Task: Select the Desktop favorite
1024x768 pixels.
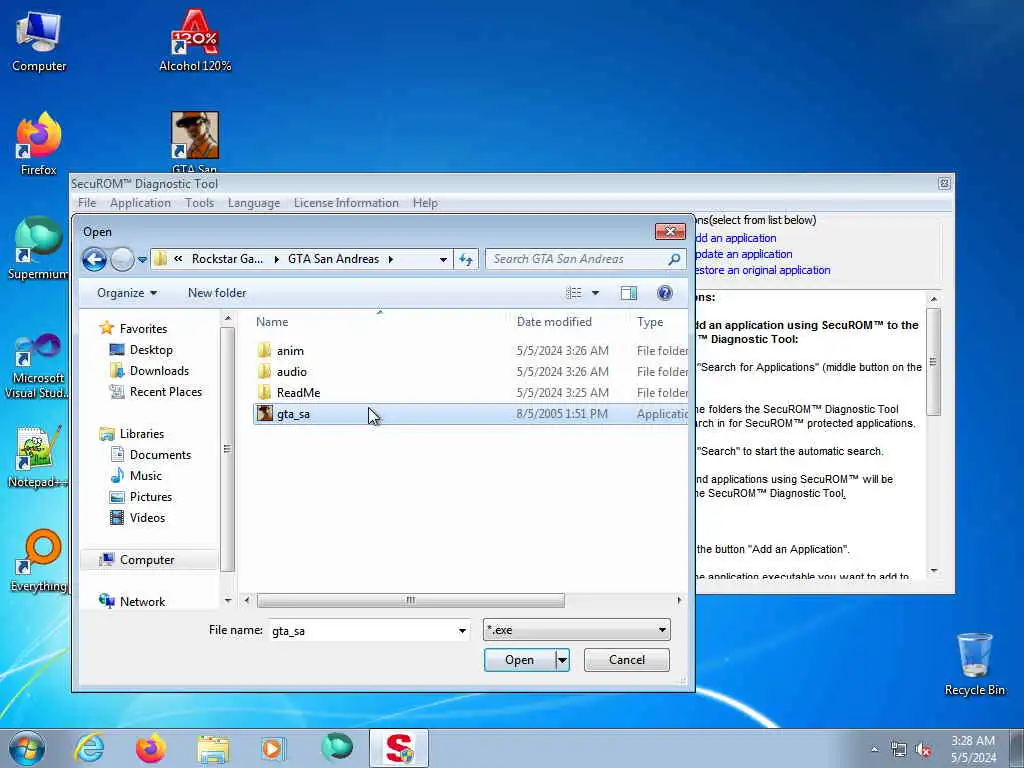Action: (151, 350)
